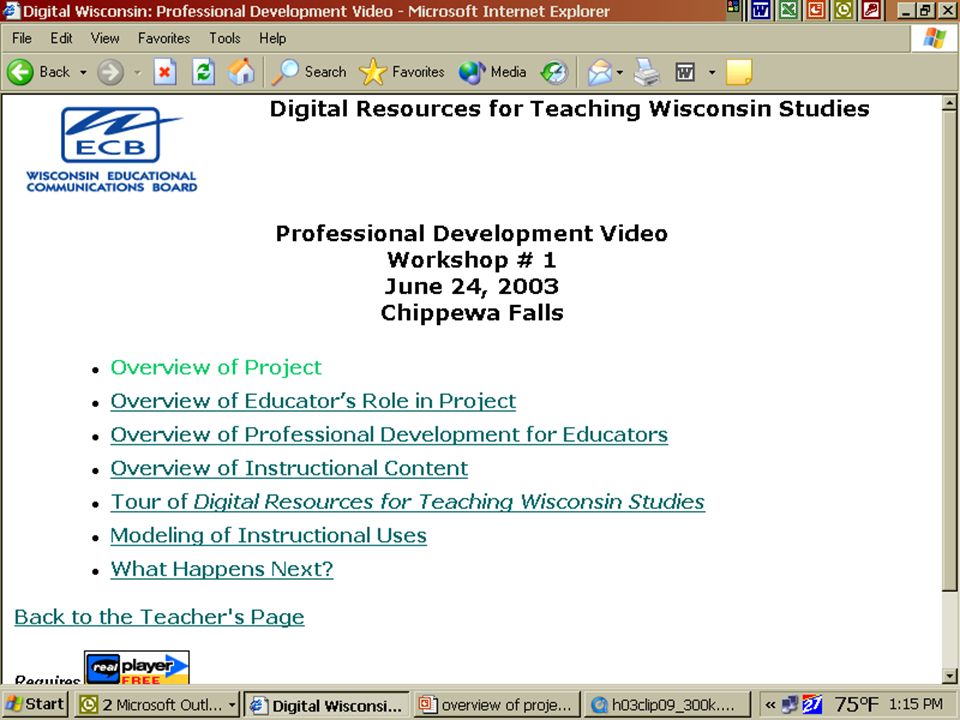960x720 pixels.
Task: Open the Favorites menu
Action: (163, 39)
